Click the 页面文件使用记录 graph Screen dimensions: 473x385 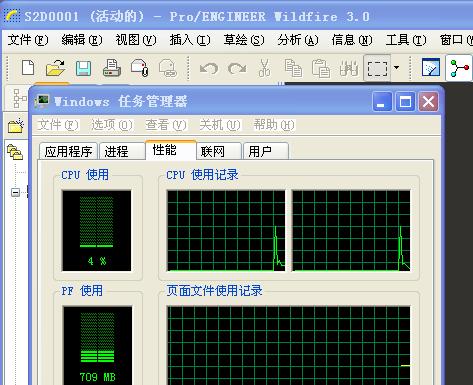(x=289, y=345)
